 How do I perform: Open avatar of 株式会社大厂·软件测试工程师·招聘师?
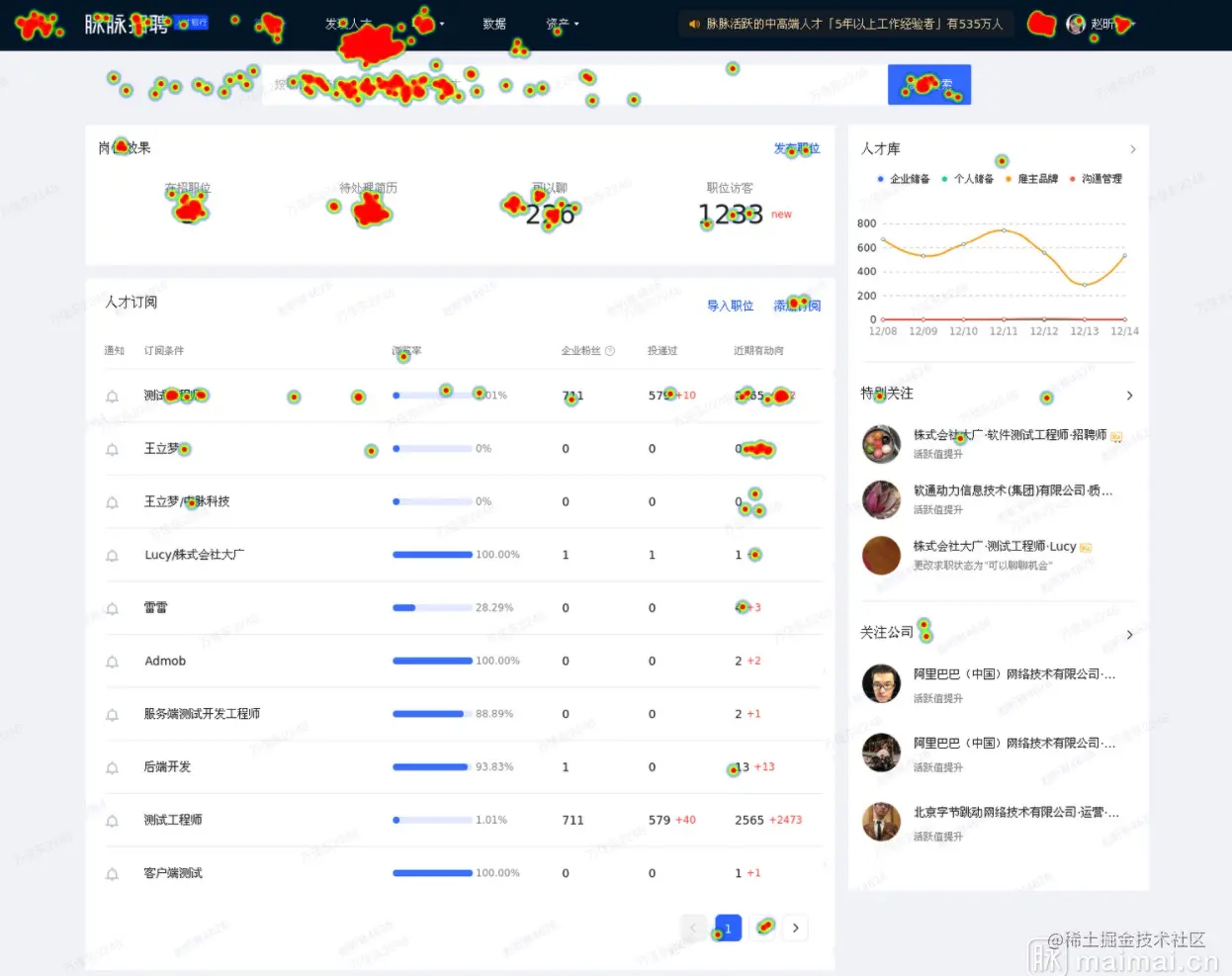click(881, 444)
